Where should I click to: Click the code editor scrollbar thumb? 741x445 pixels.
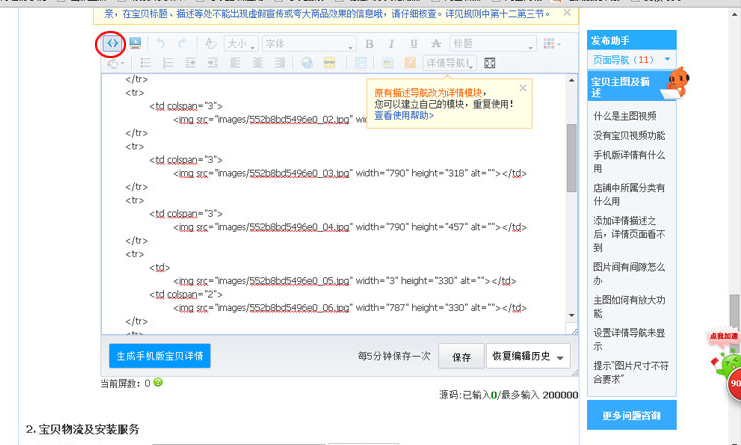point(571,158)
